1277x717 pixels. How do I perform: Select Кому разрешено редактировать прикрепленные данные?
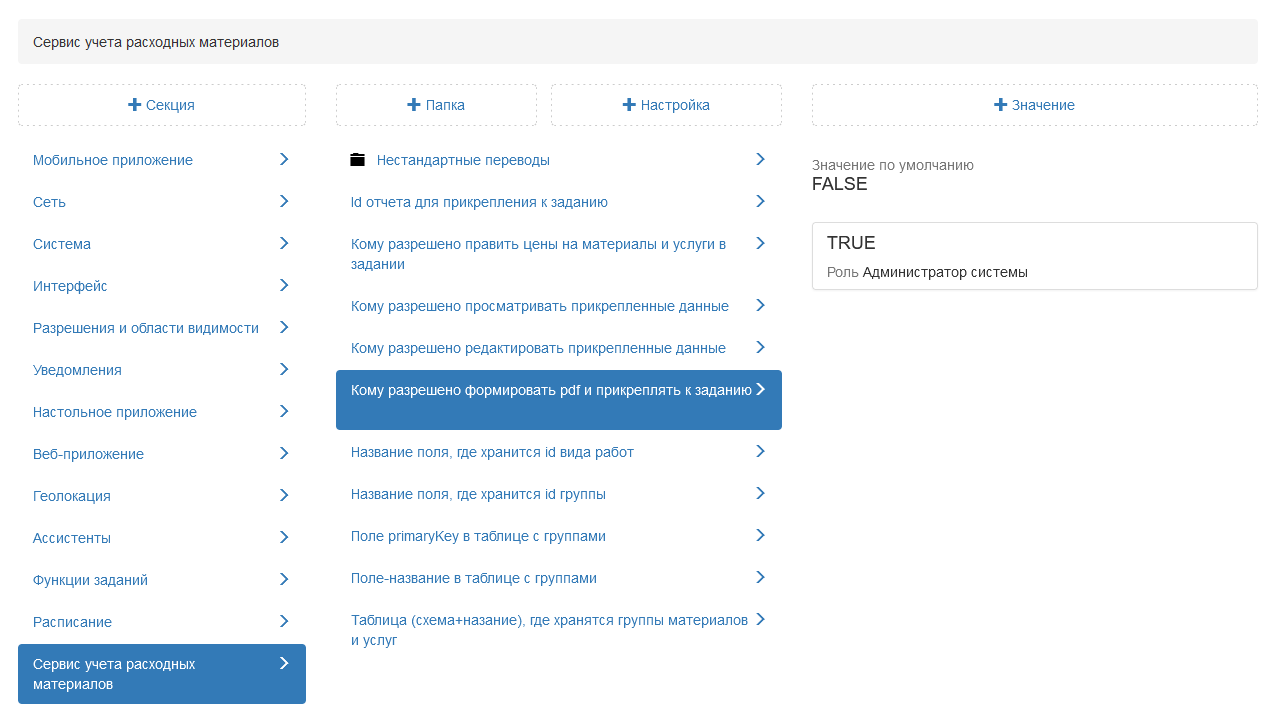538,348
